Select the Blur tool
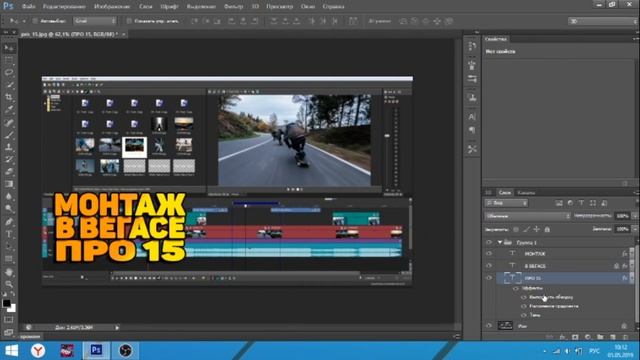This screenshot has width=640, height=360. 9,196
